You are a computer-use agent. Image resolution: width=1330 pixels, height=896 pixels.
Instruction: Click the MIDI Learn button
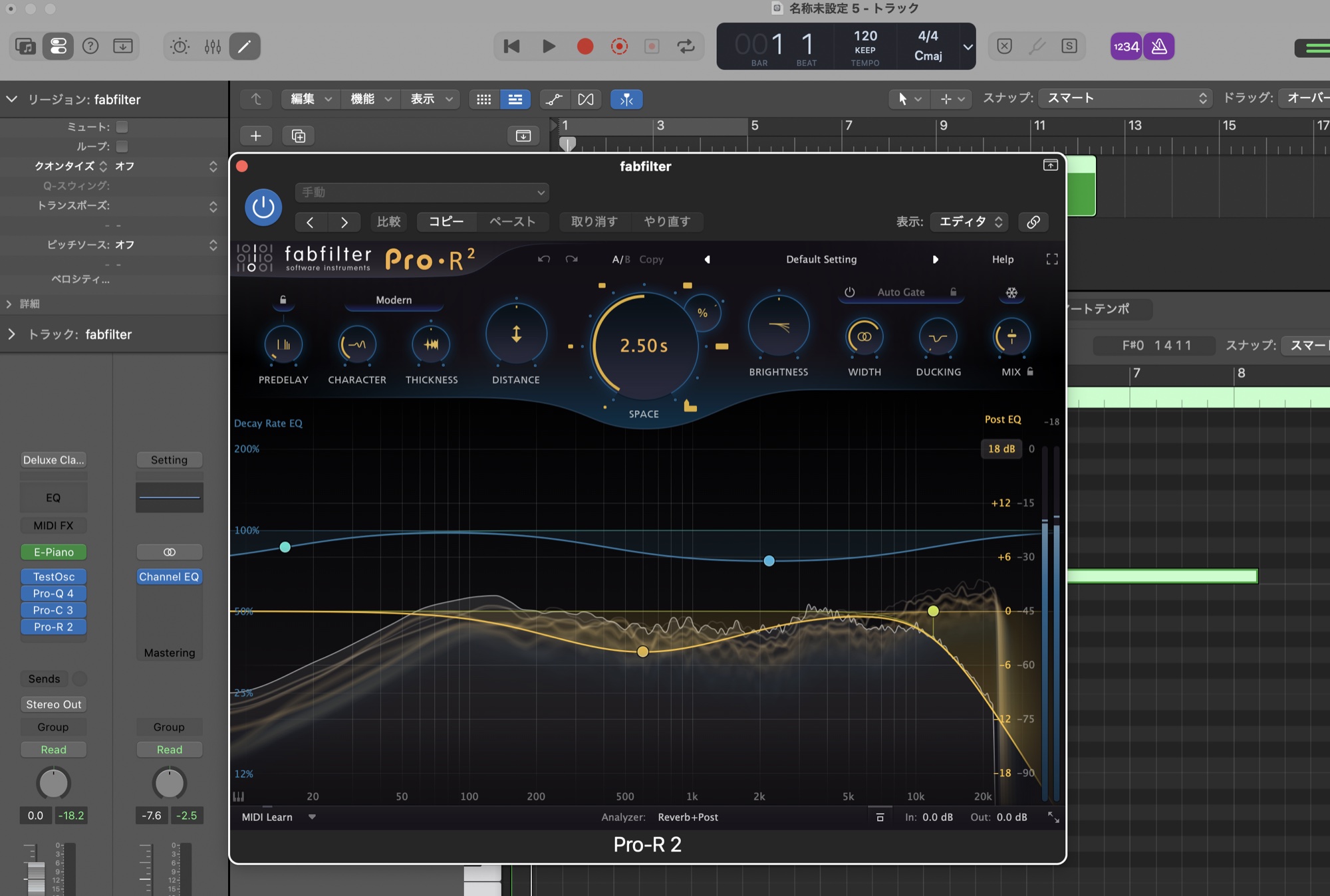[267, 817]
